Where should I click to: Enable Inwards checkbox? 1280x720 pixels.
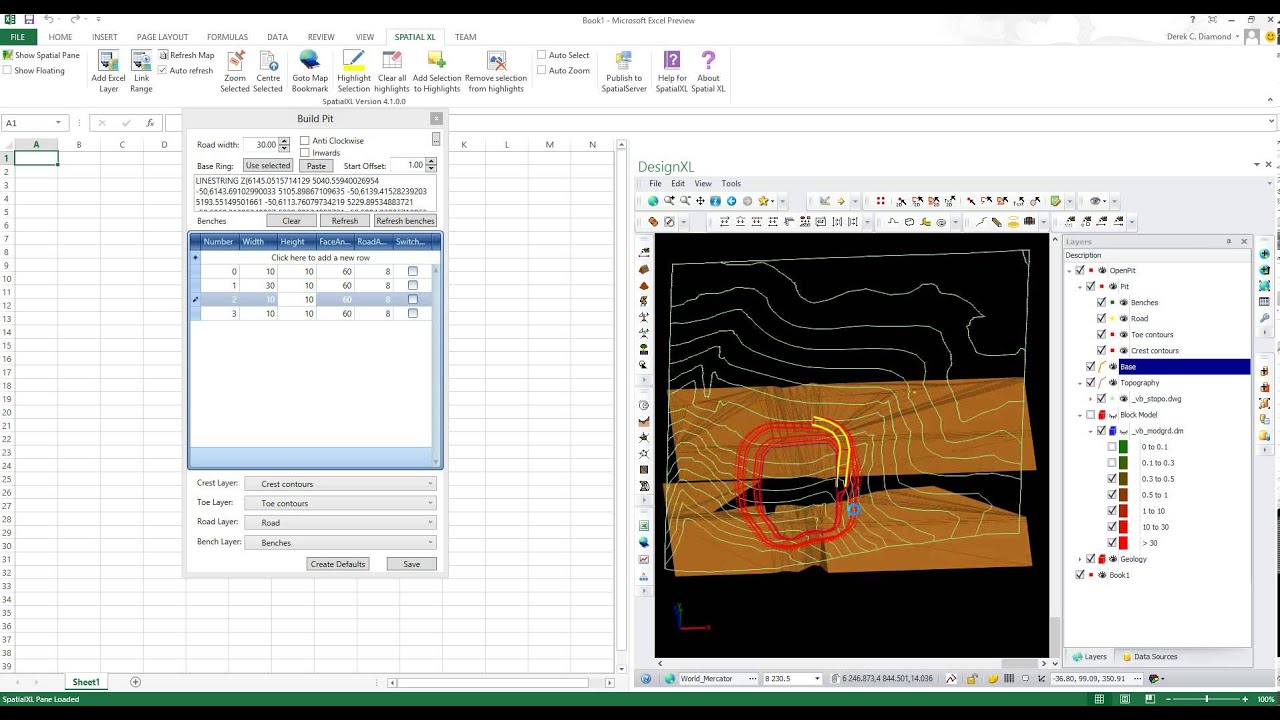[305, 153]
